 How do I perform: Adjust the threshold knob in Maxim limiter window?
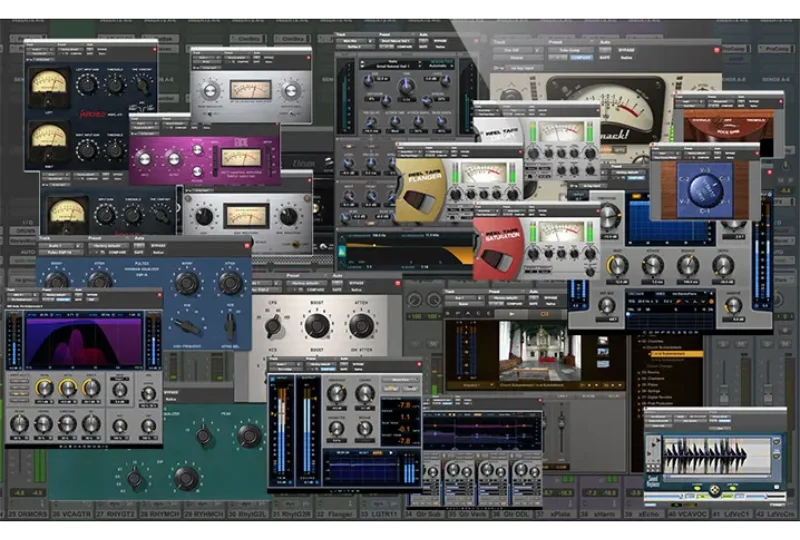[336, 394]
